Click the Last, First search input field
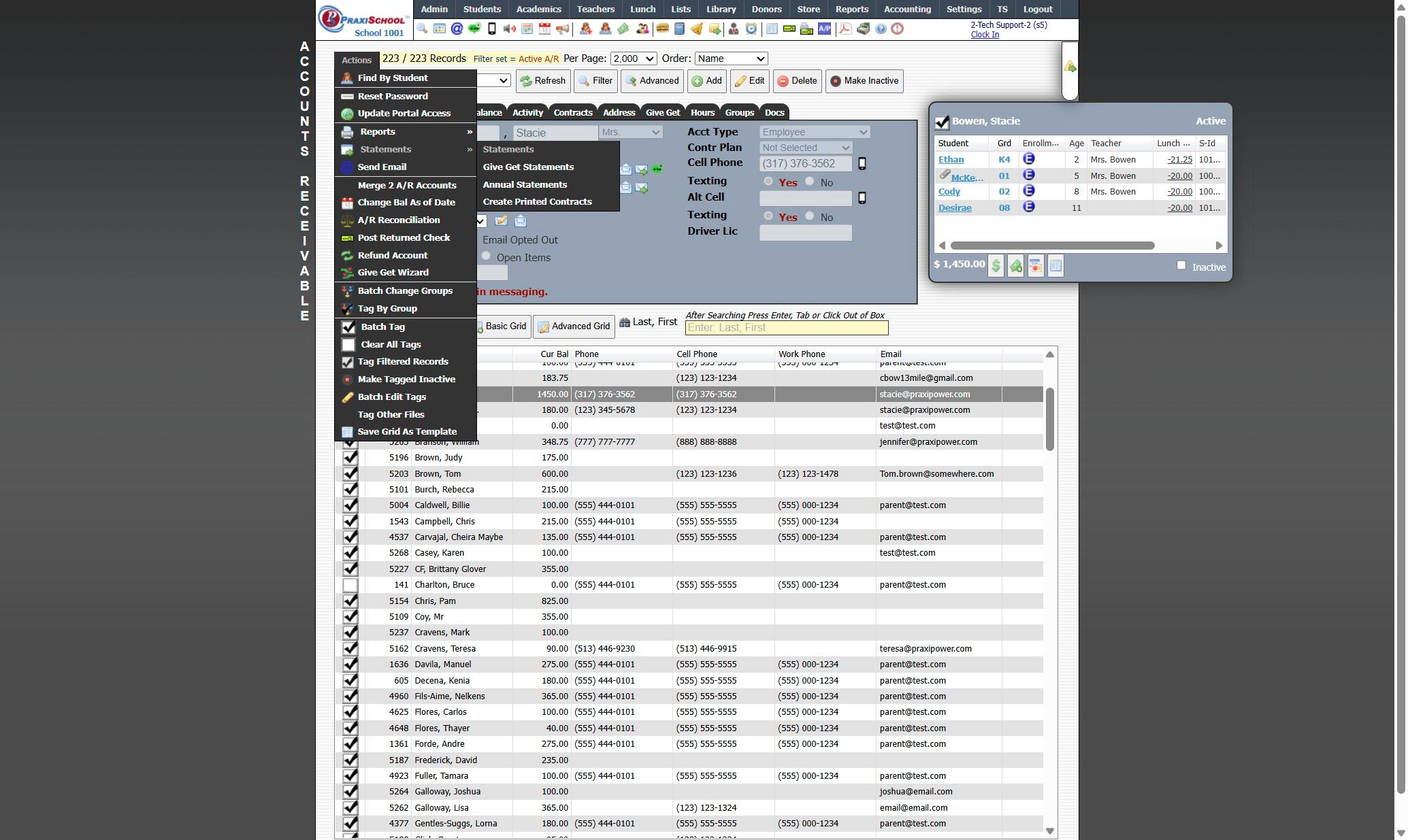Screen dimensions: 1408x840 pos(786,328)
